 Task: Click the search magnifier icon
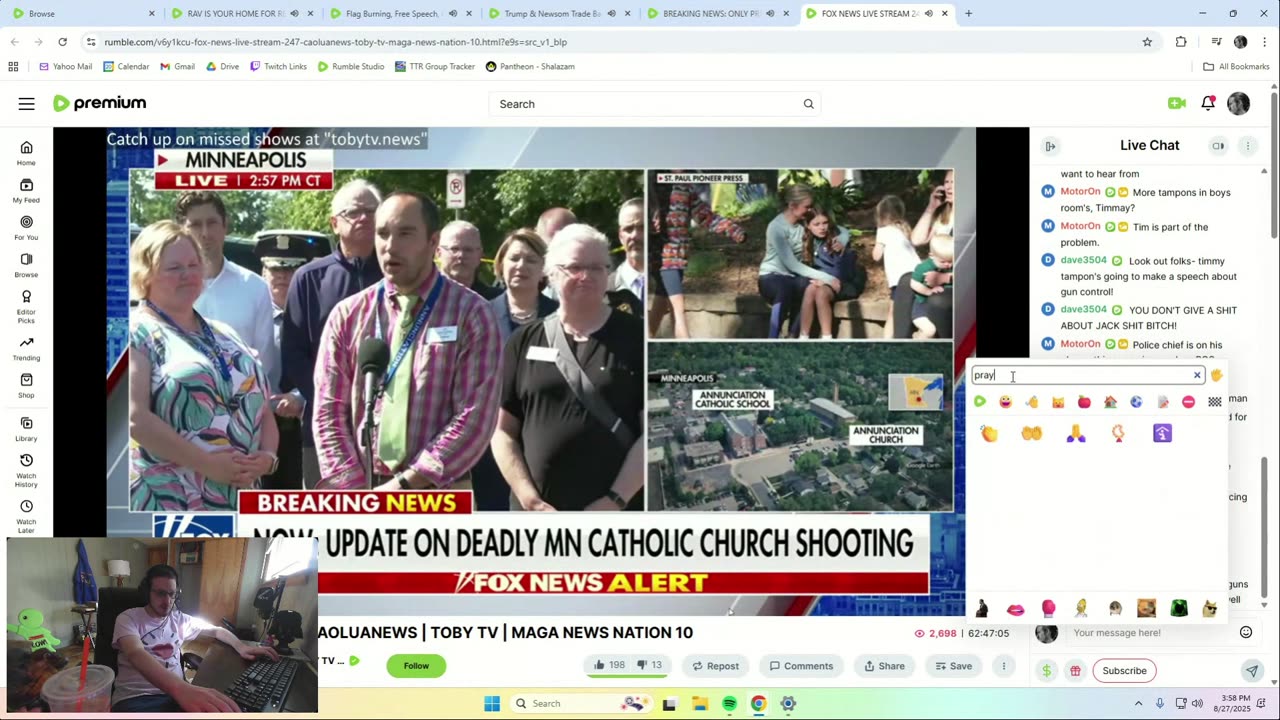click(x=808, y=104)
